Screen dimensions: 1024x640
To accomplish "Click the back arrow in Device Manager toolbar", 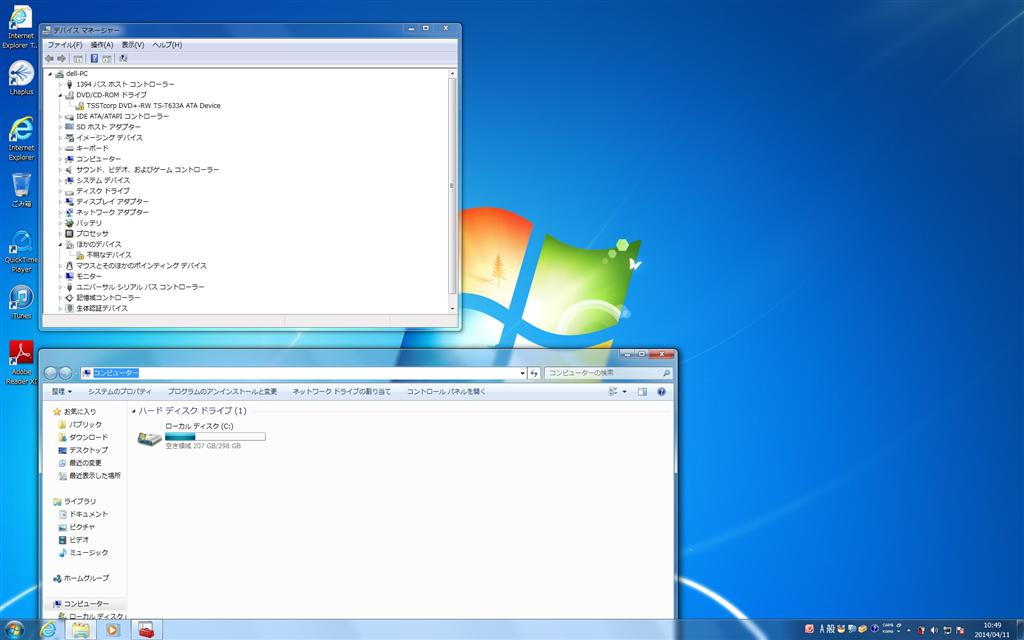I will 49,58.
